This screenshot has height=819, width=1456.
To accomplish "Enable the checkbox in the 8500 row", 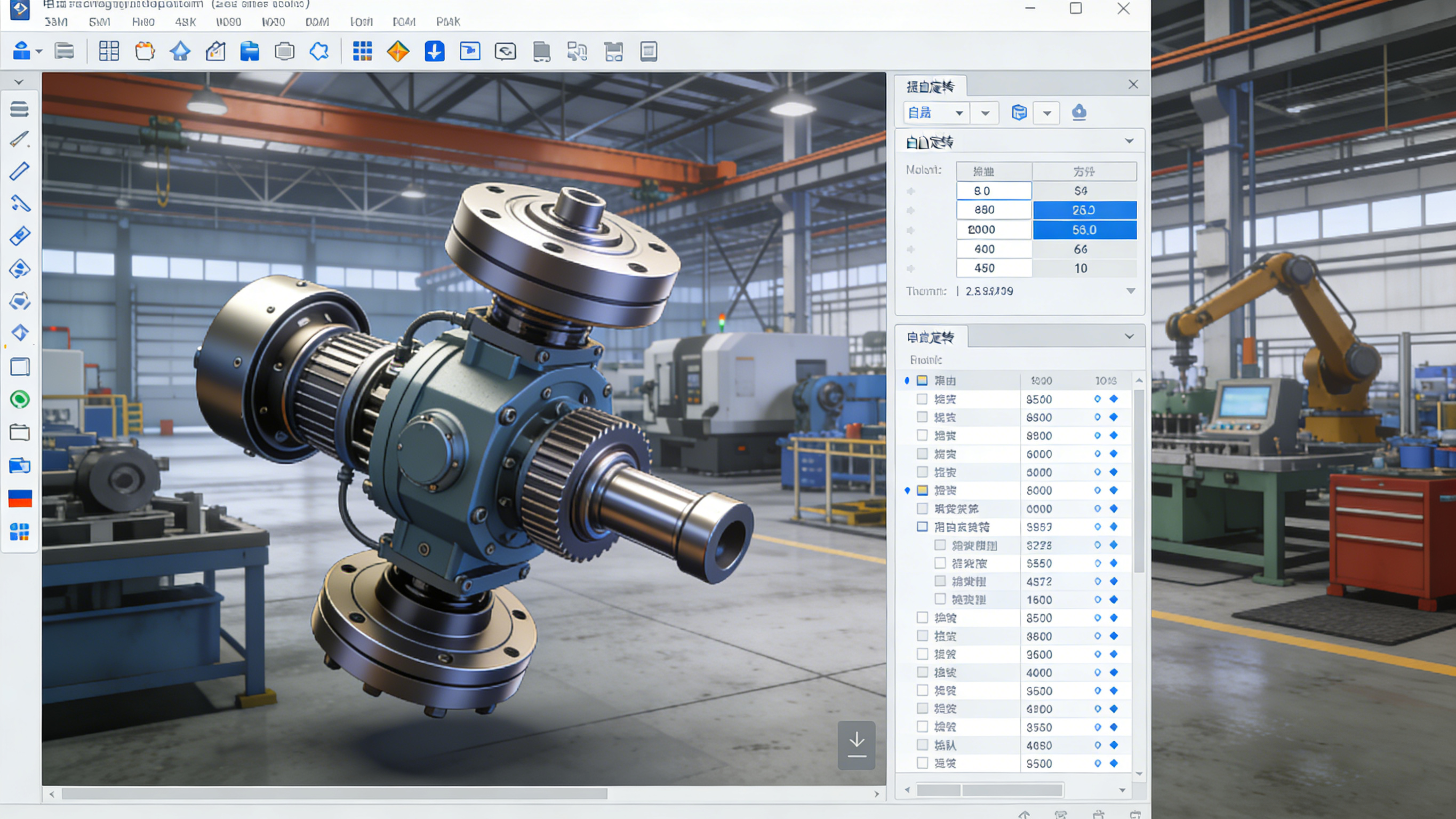I will (922, 618).
